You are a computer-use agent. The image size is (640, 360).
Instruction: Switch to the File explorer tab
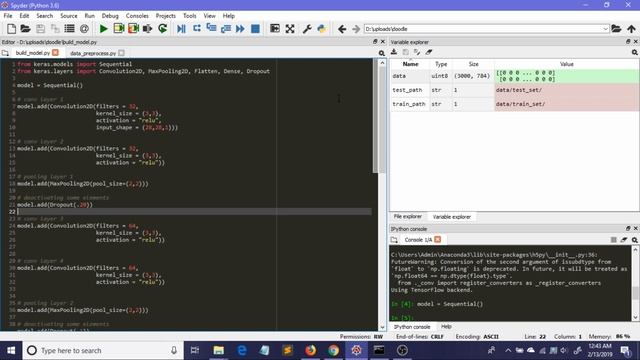tap(407, 216)
